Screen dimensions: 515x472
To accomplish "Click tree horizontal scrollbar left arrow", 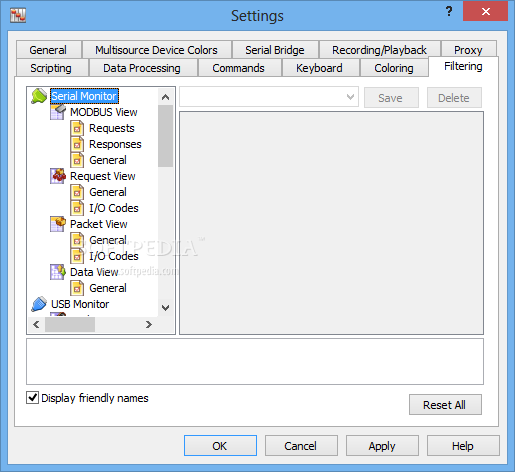I will click(37, 324).
